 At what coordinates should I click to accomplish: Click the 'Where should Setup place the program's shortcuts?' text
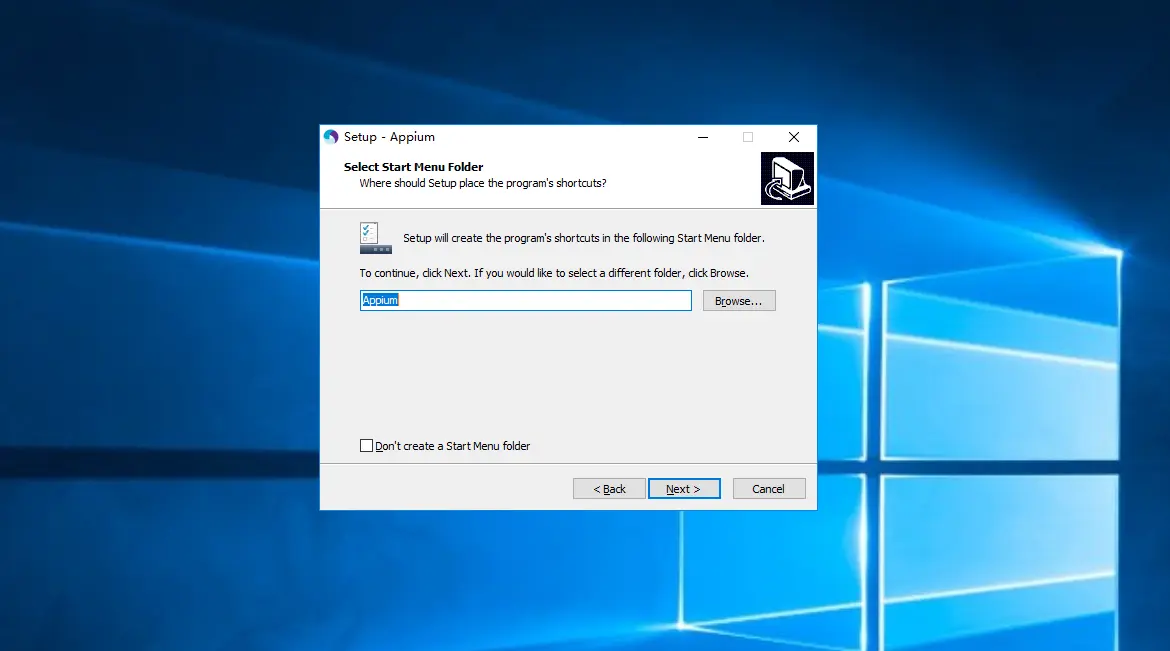[483, 183]
